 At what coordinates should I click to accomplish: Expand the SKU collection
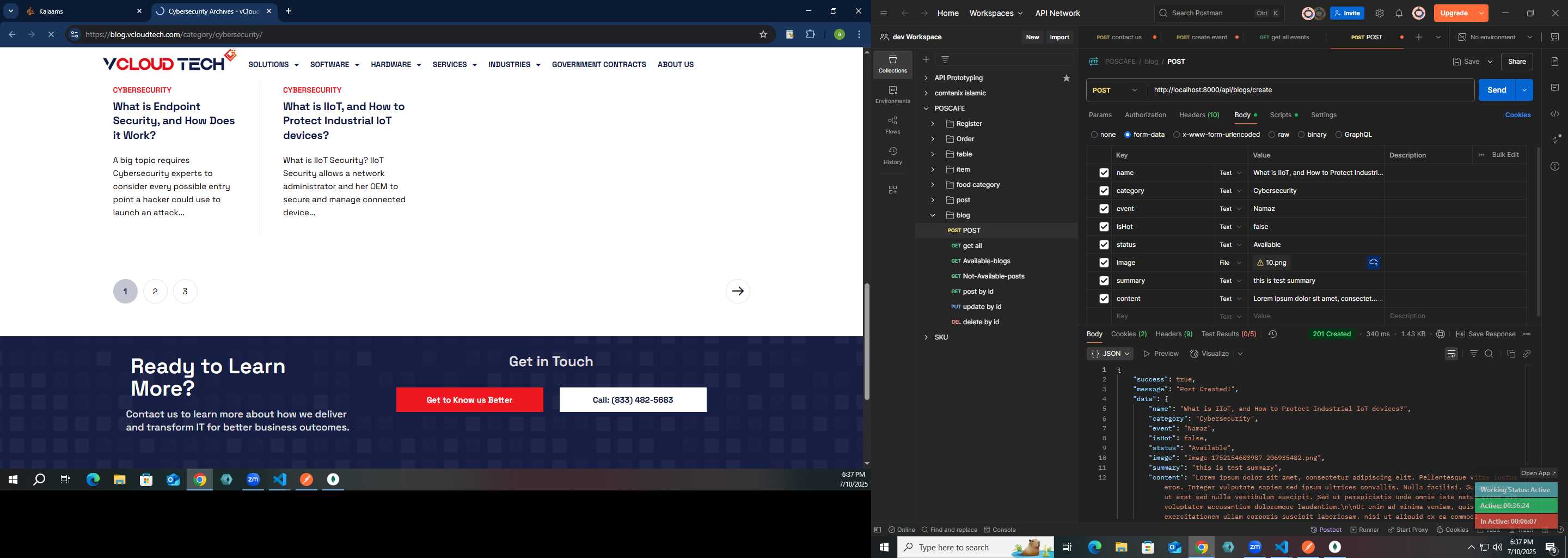(926, 337)
